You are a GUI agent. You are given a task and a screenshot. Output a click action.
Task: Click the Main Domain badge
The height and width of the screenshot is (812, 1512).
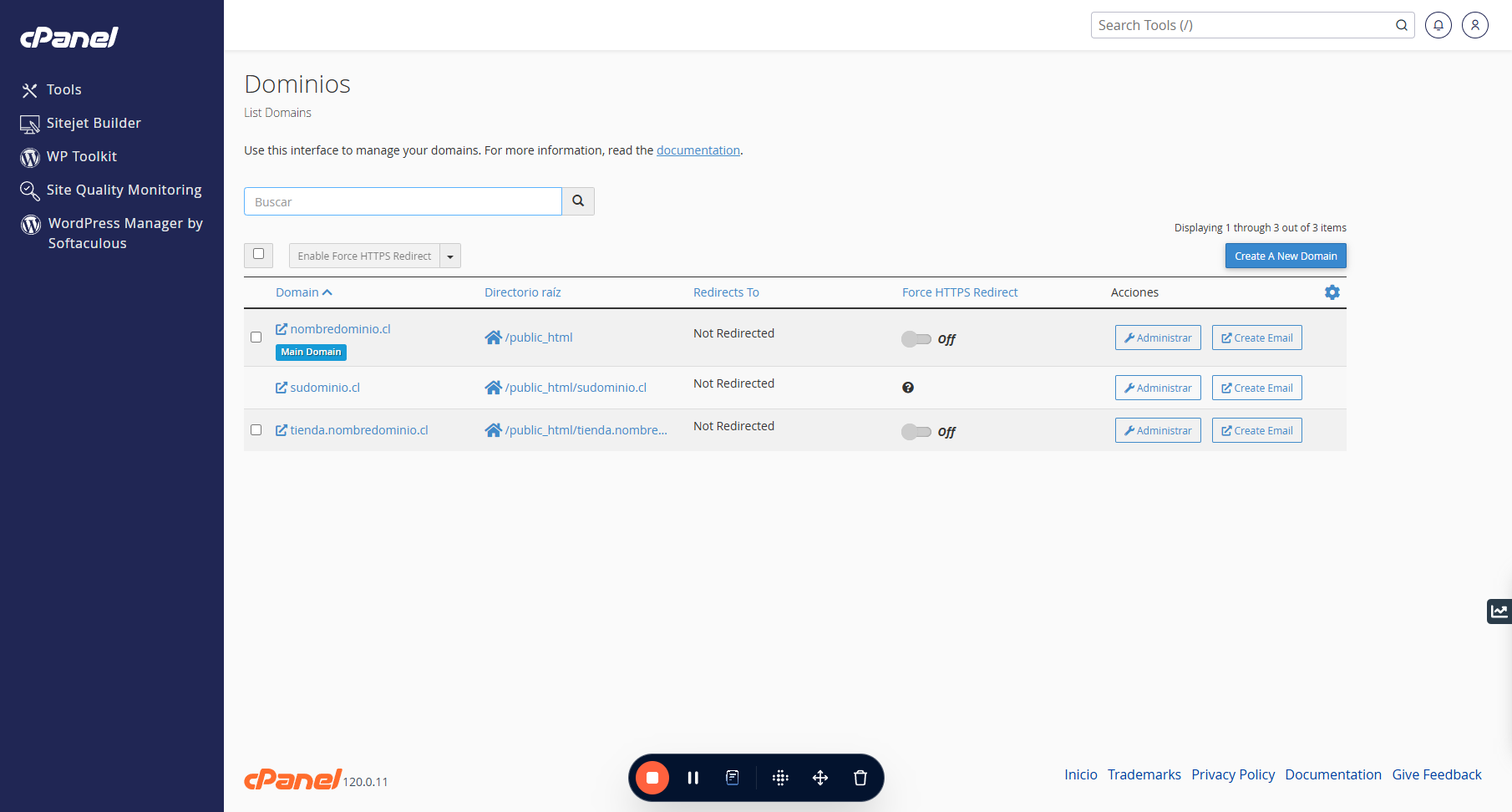[311, 353]
